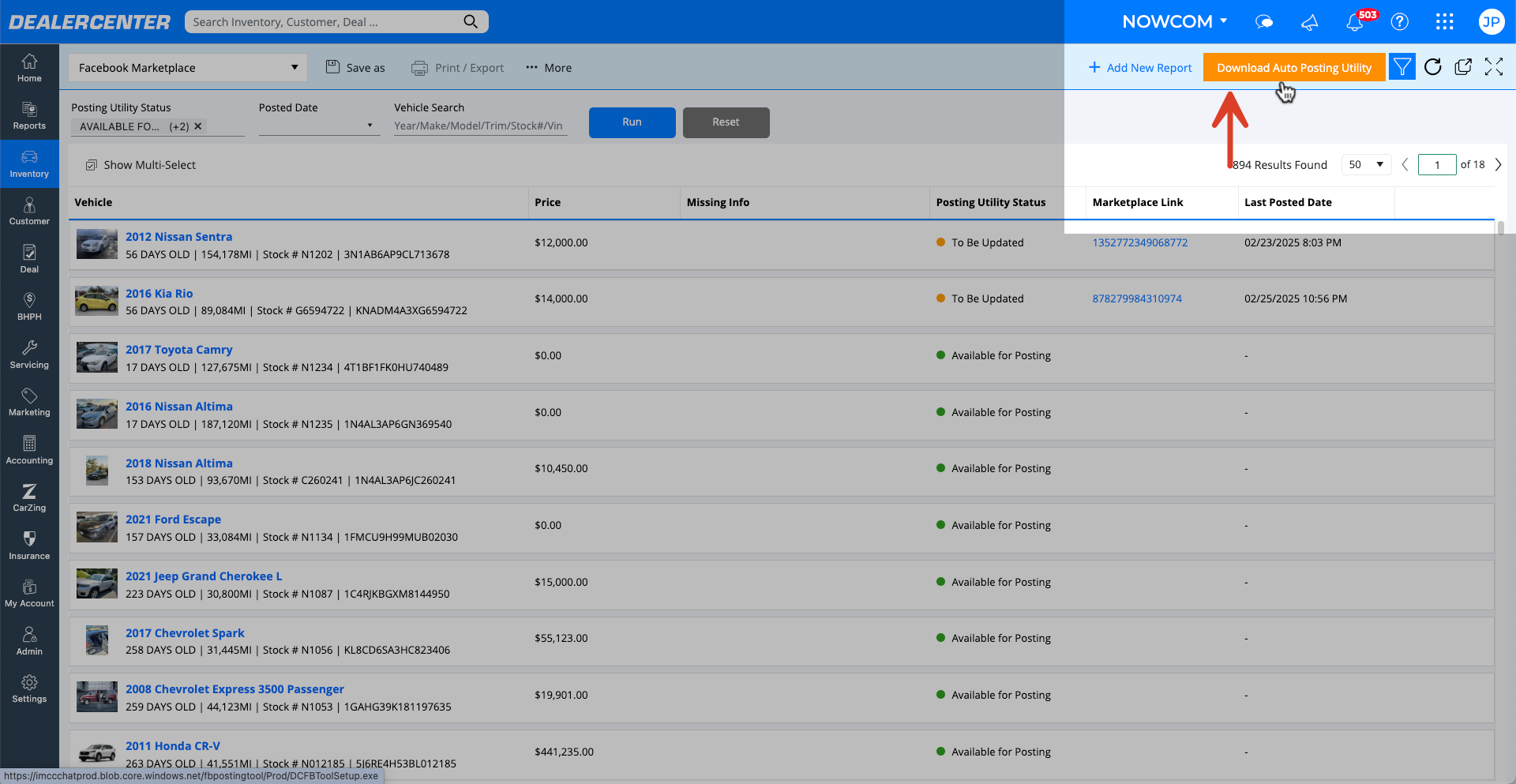
Task: Open the Reports sidebar section
Action: tap(29, 116)
